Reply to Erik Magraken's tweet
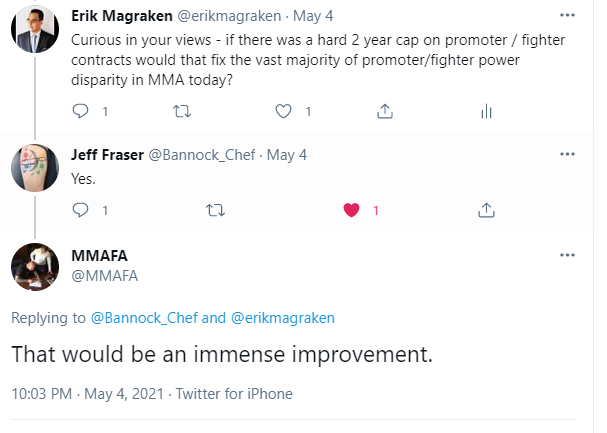 click(82, 112)
